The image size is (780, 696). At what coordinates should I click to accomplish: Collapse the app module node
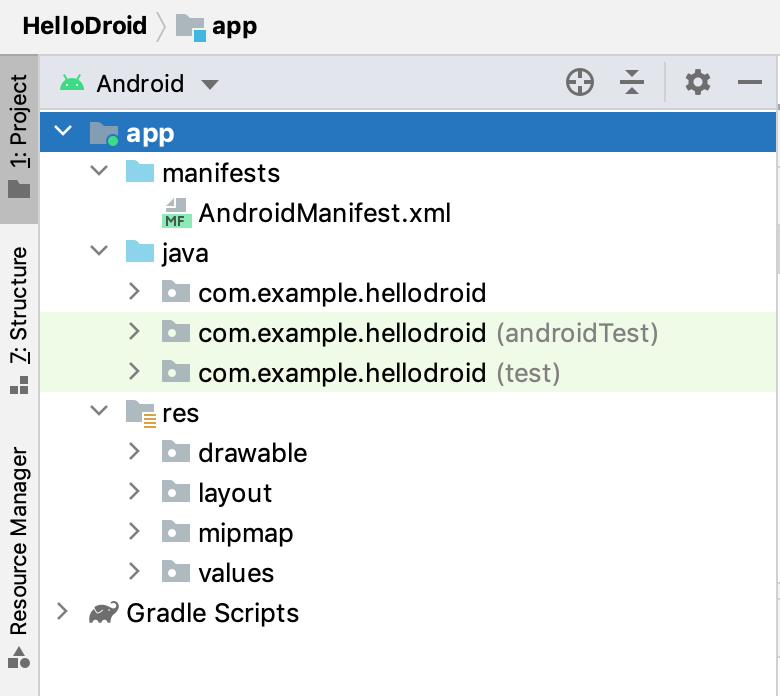point(63,131)
